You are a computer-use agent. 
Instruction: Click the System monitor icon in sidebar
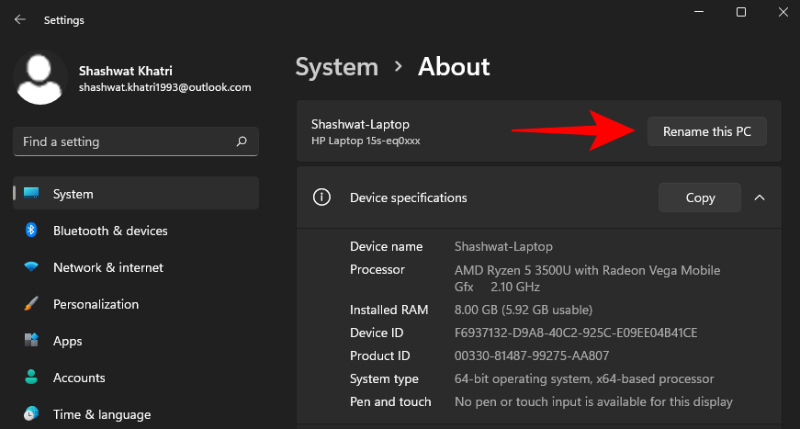31,194
